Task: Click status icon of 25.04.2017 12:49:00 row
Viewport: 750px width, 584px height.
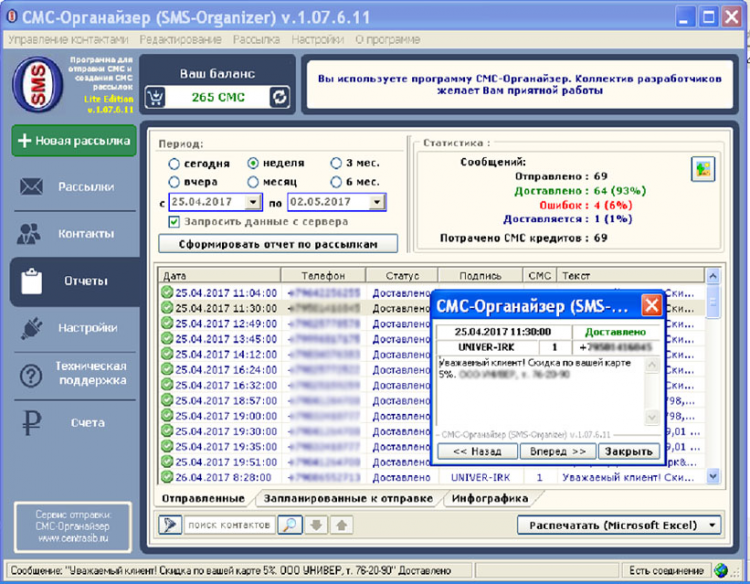Action: pyautogui.click(x=167, y=323)
